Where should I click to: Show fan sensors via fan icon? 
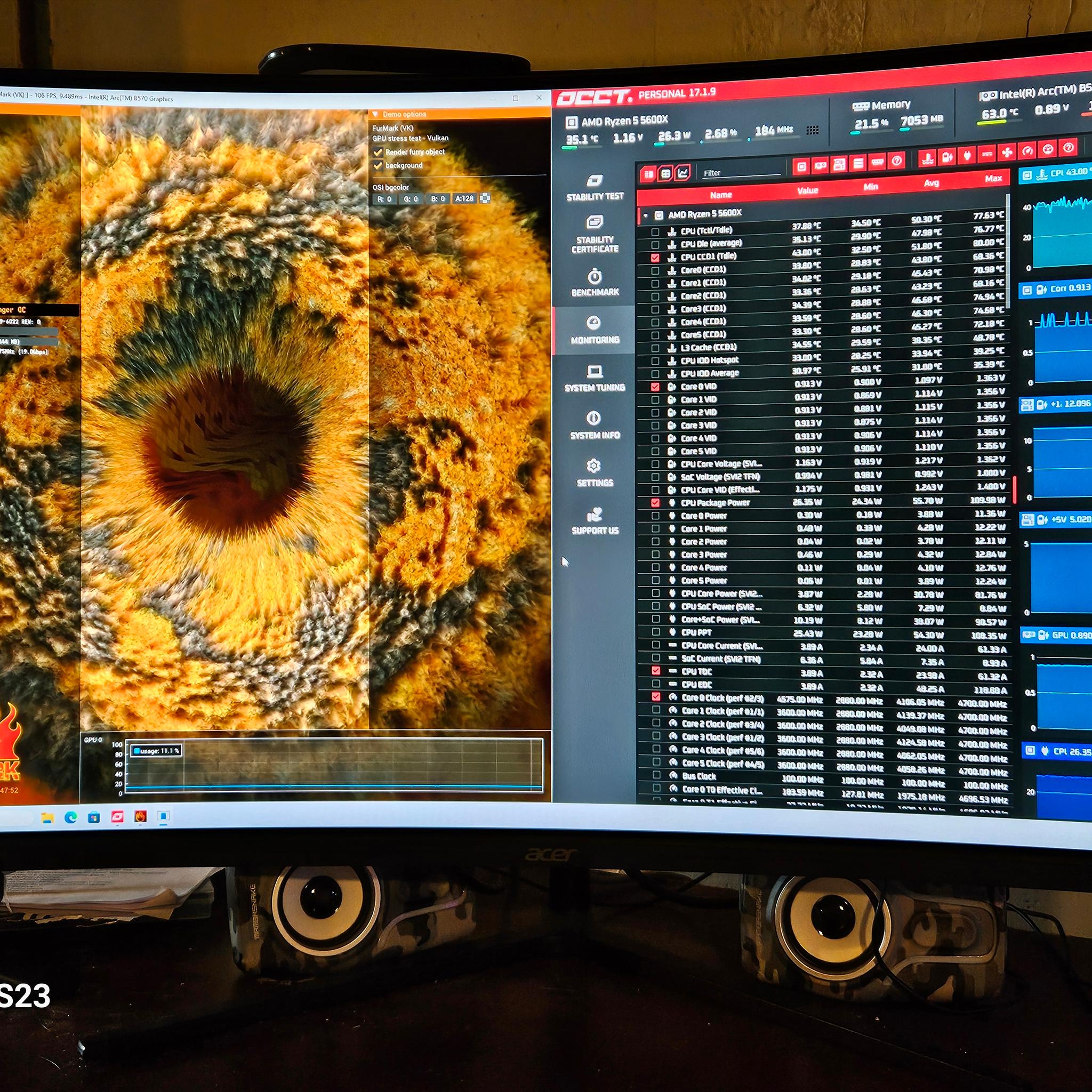pos(1007,152)
